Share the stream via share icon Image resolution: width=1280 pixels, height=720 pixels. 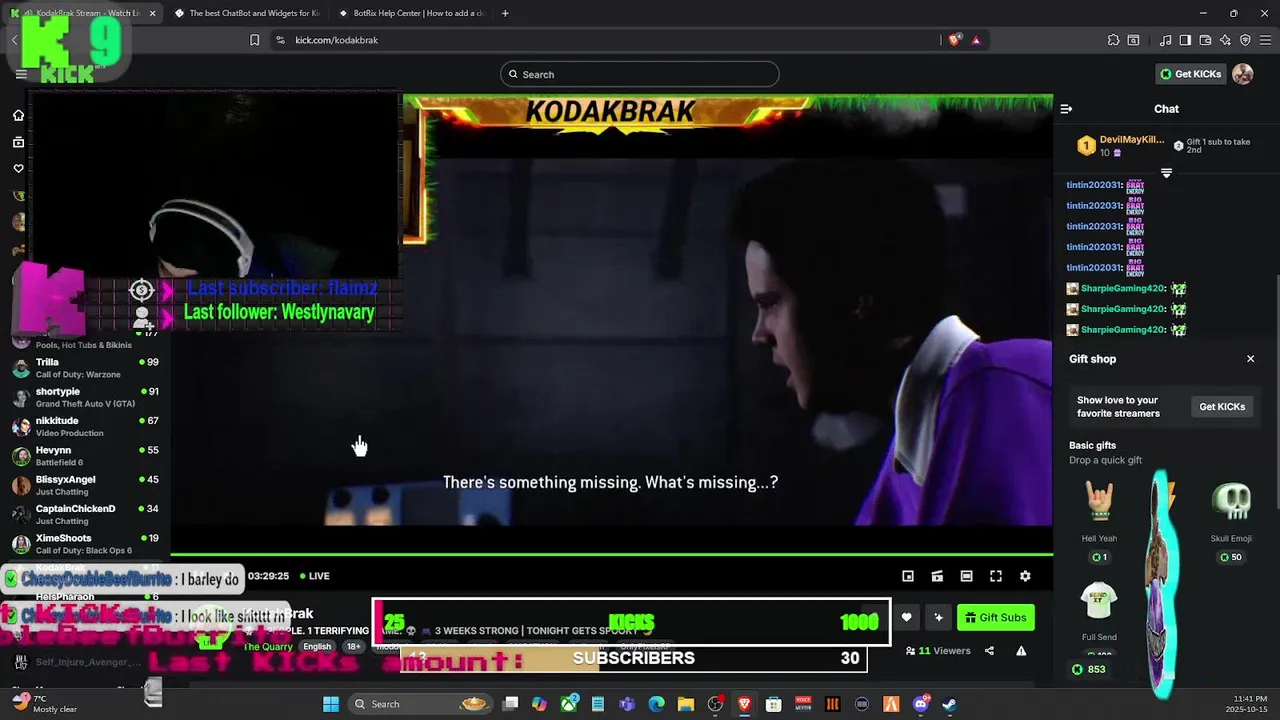point(989,651)
